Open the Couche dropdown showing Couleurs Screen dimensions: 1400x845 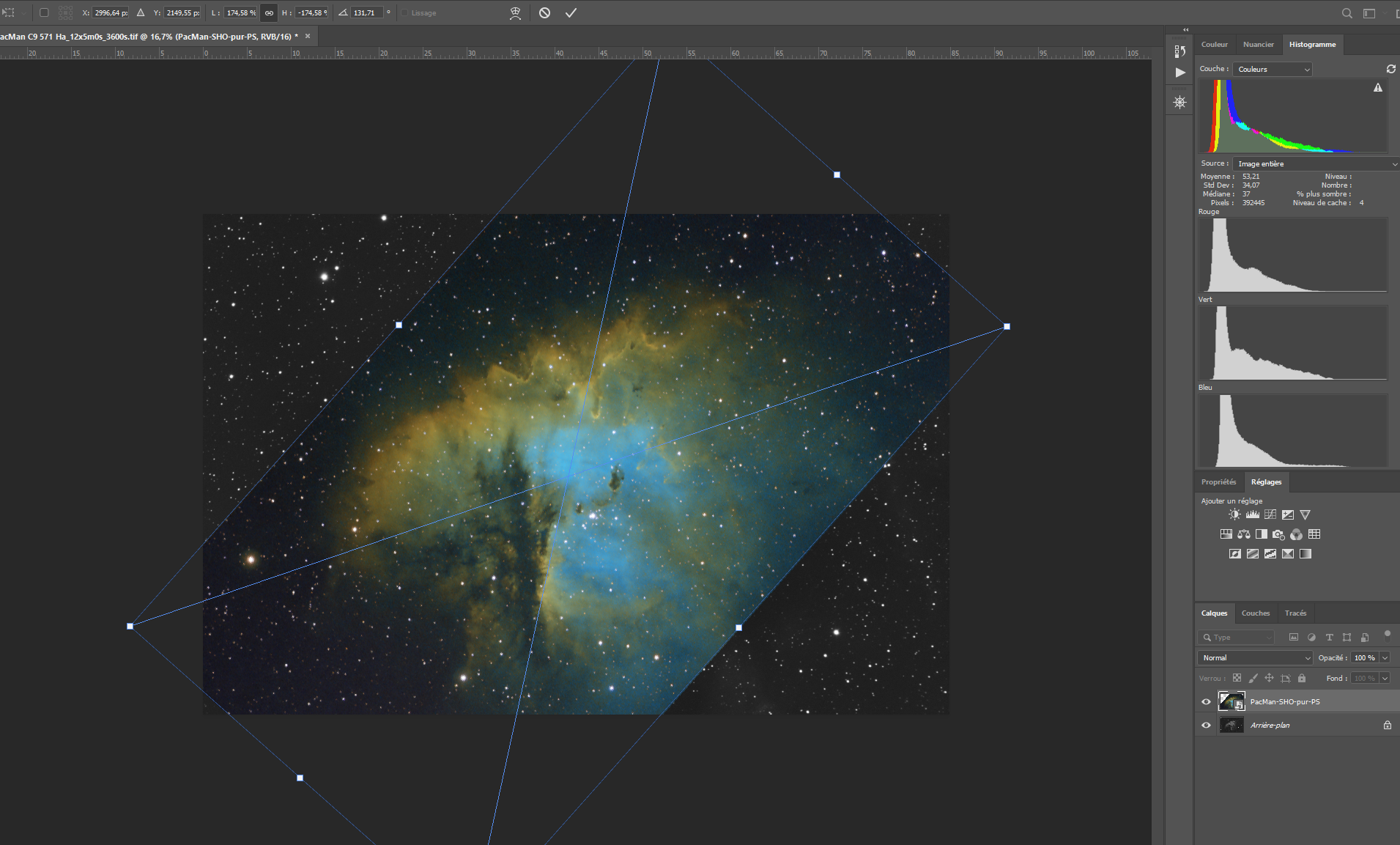click(x=1273, y=69)
